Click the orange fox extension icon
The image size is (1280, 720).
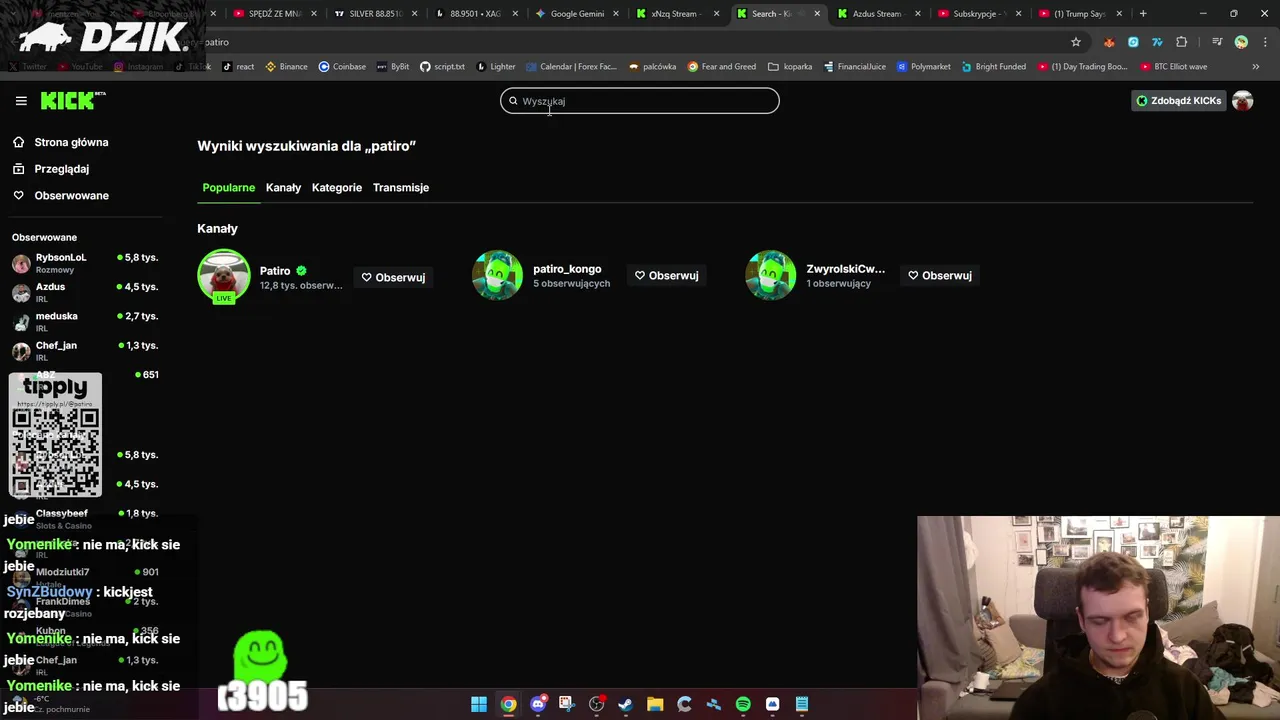[1109, 42]
